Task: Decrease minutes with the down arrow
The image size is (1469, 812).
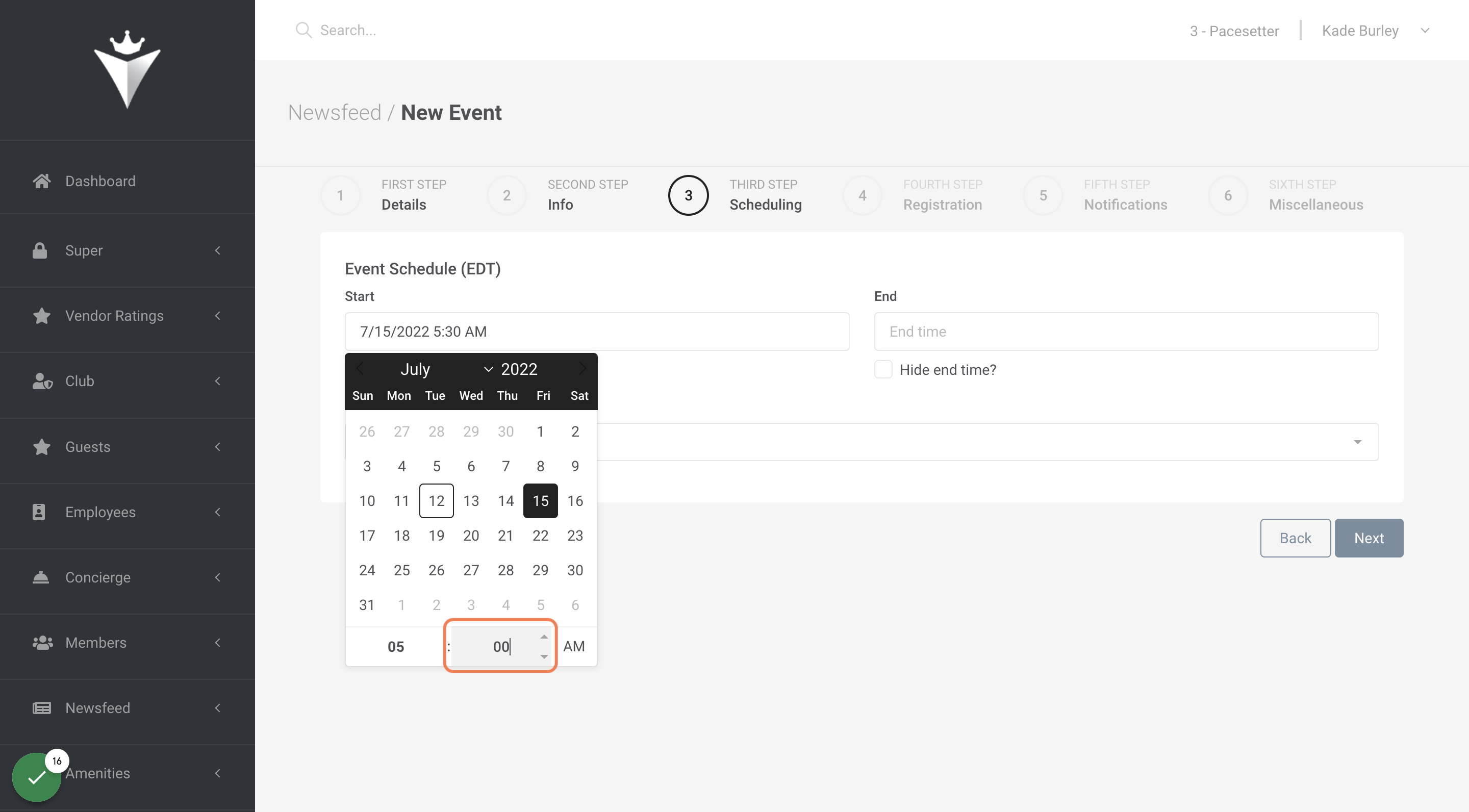Action: (x=544, y=656)
